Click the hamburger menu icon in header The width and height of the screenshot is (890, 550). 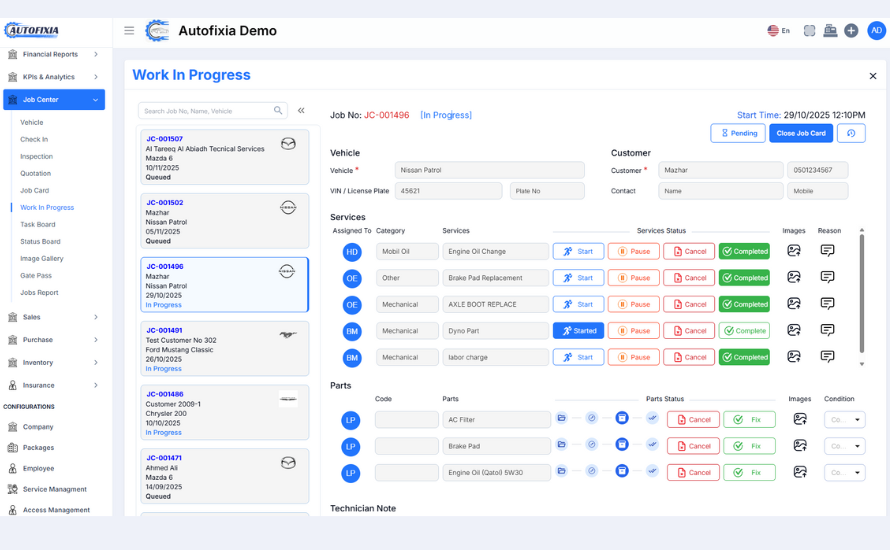(129, 31)
